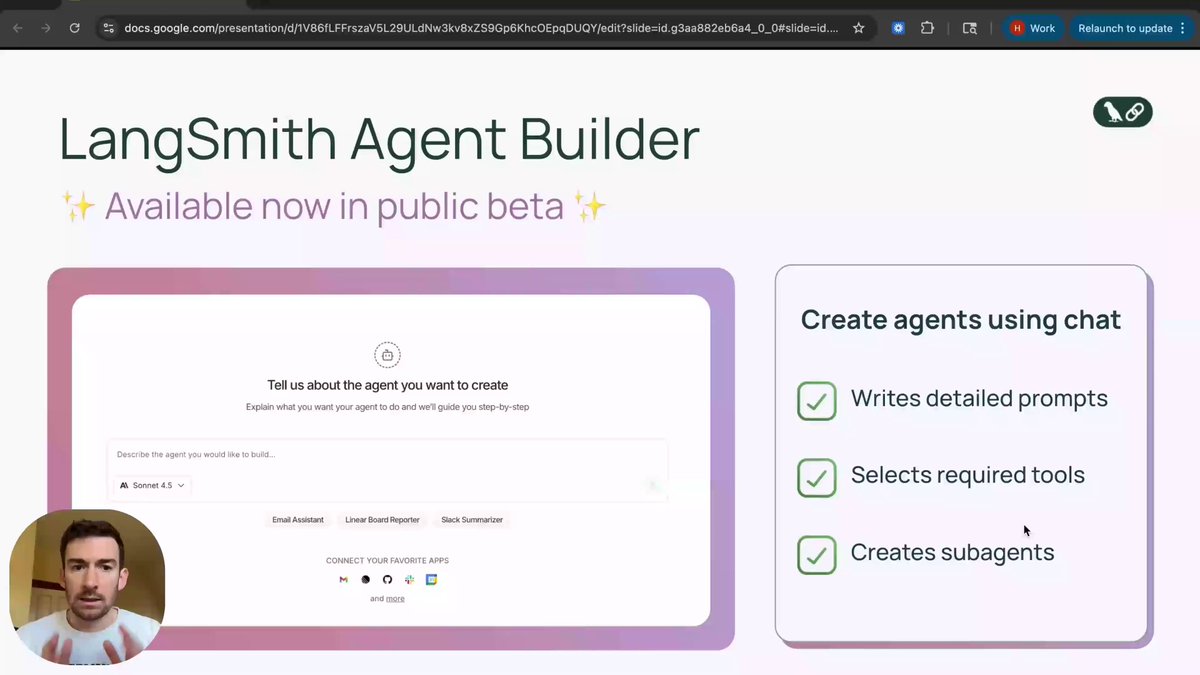Select the Linear Board Reporter suggestion
1200x675 pixels.
point(383,520)
